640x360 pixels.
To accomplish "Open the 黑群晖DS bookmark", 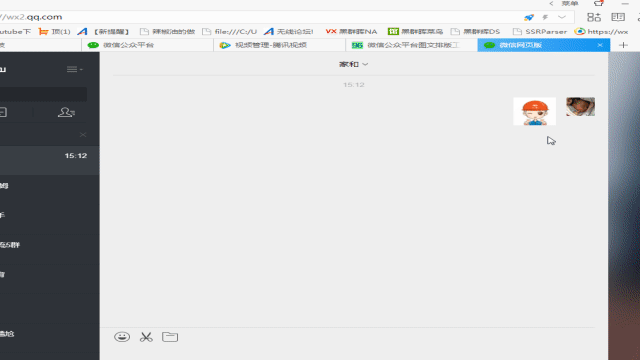I will tap(476, 31).
